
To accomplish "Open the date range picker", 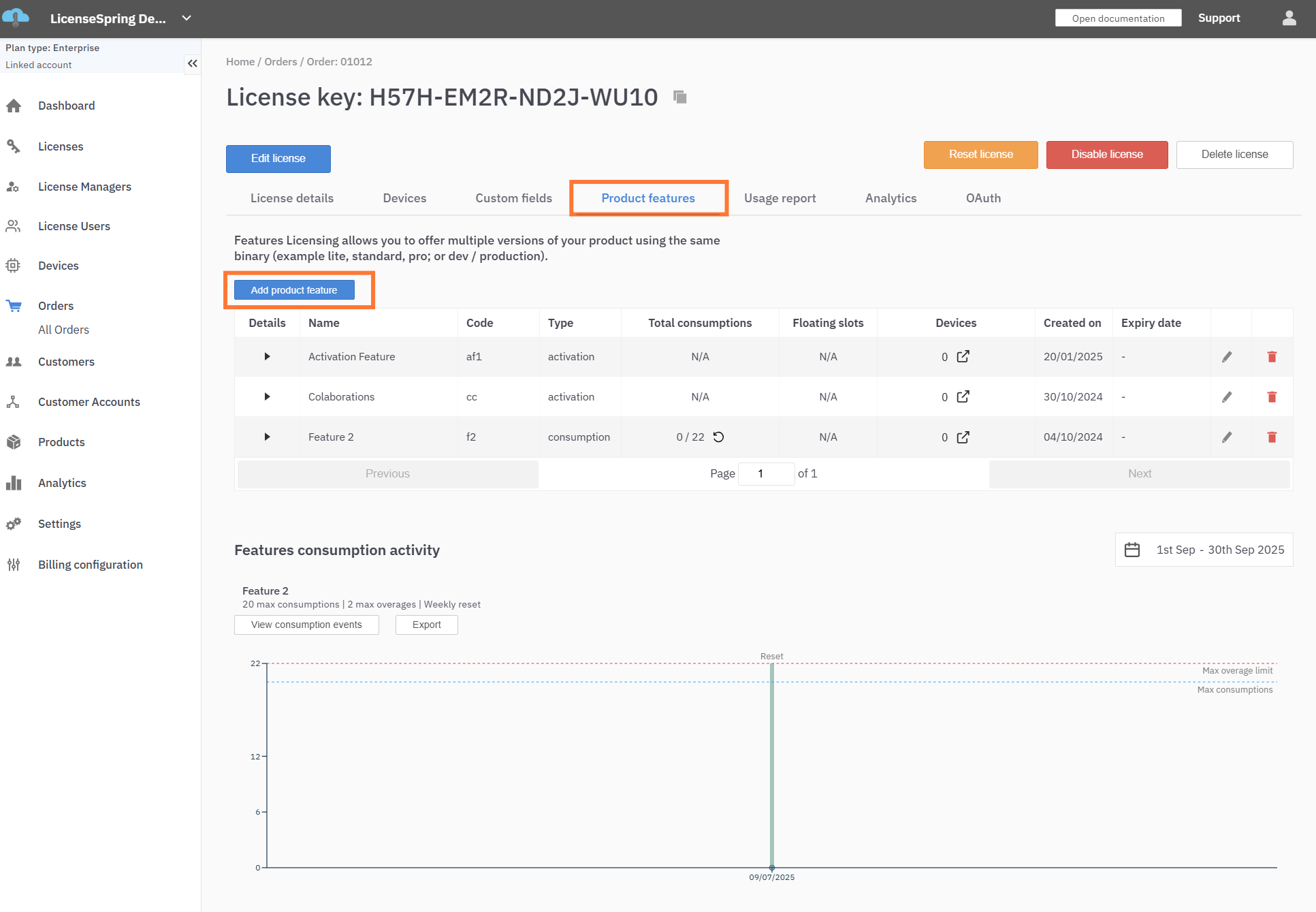I will tap(1204, 550).
